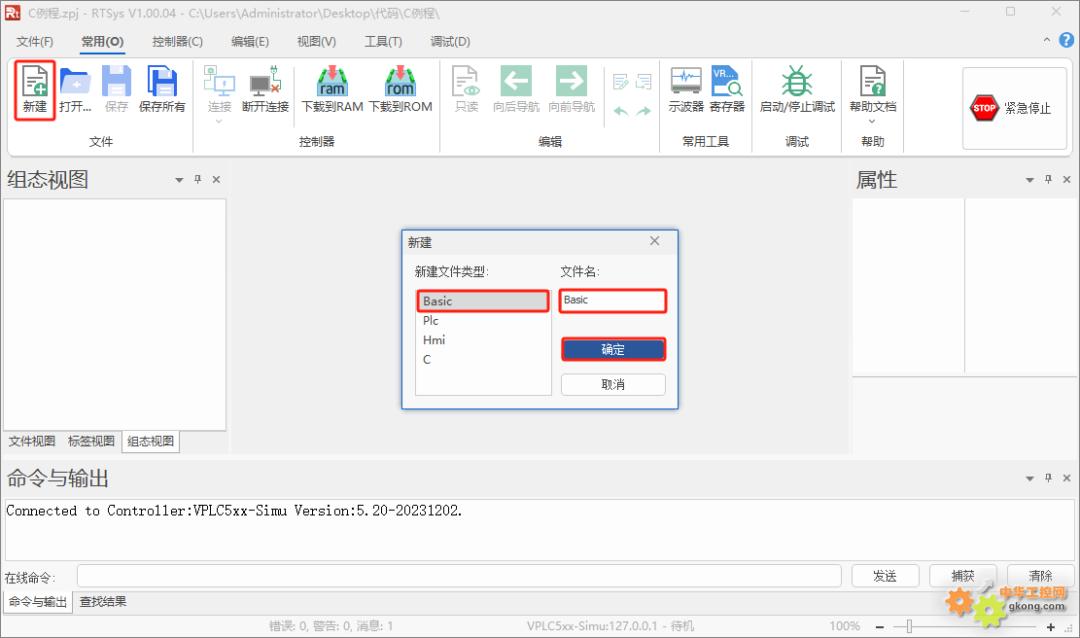Click 启动/停止调试 debug bug icon

[x=797, y=88]
